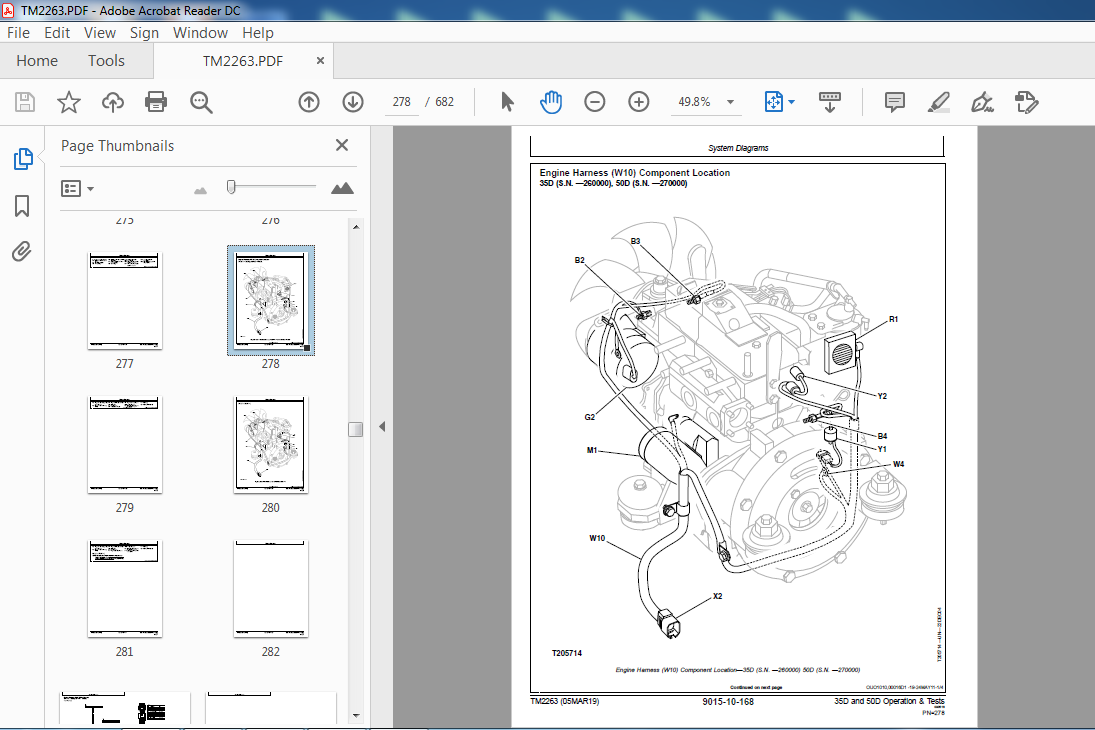Close the Page Thumbnails panel

pyautogui.click(x=341, y=145)
